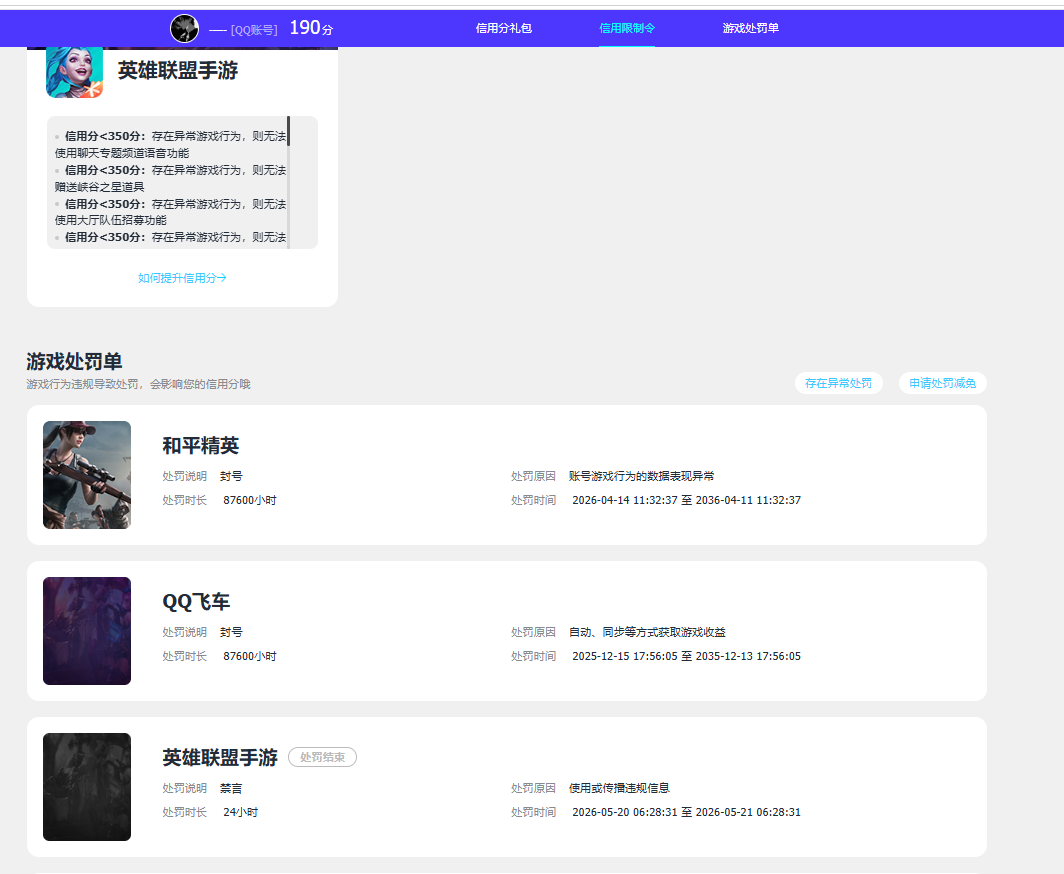This screenshot has width=1064, height=874.
Task: Click the 使用聊天专题频道语音功能 restriction line
Action: pos(122,153)
